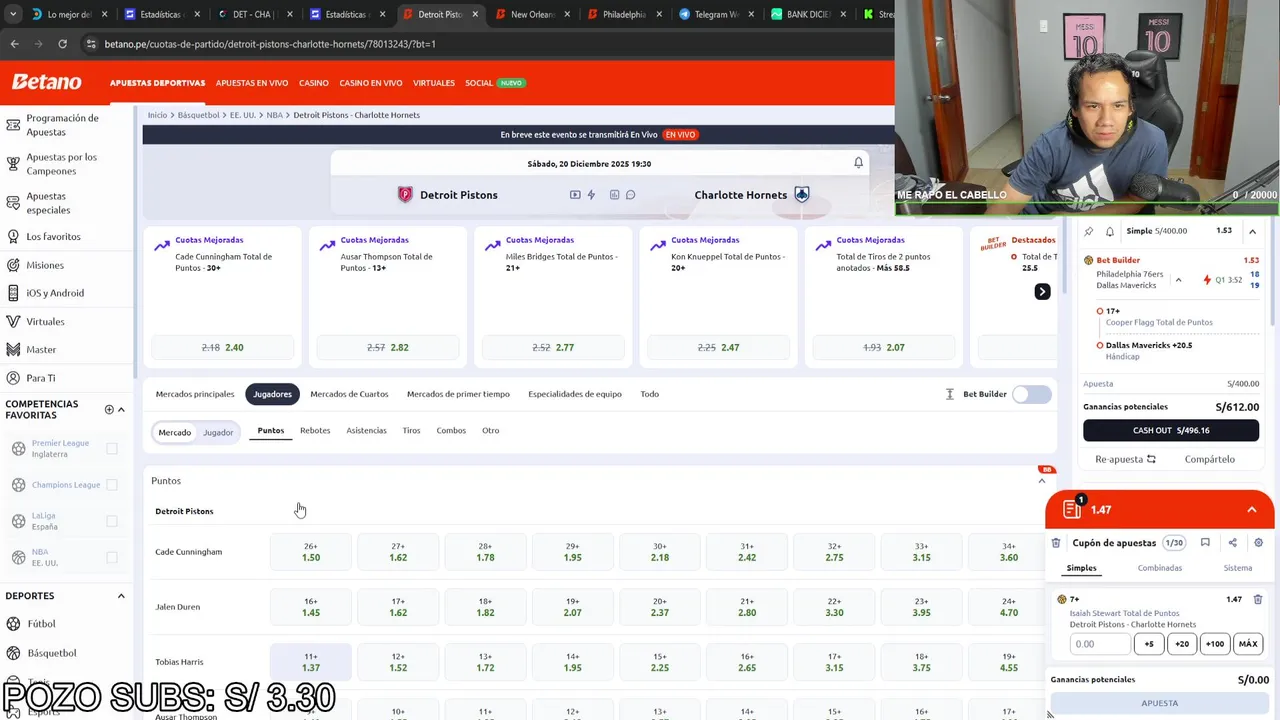Click next arrow on Cuotas Mejoradas carousel
Viewport: 1280px width, 720px height.
1042,292
